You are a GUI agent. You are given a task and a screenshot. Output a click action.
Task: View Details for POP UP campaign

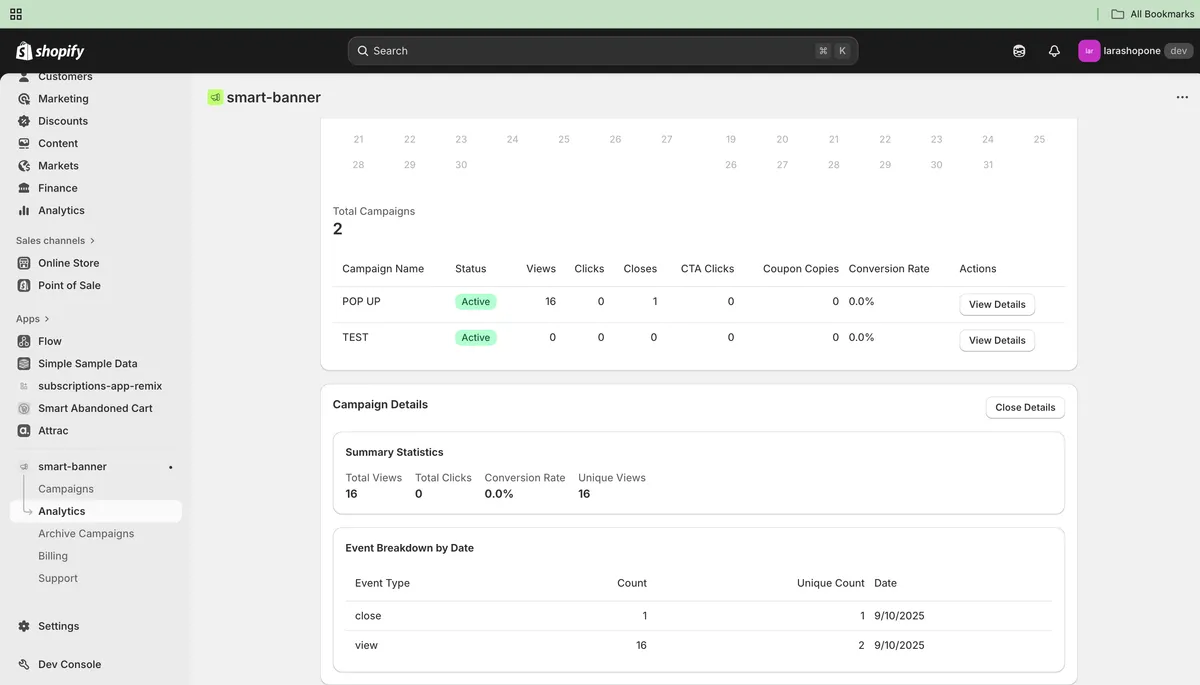click(996, 304)
